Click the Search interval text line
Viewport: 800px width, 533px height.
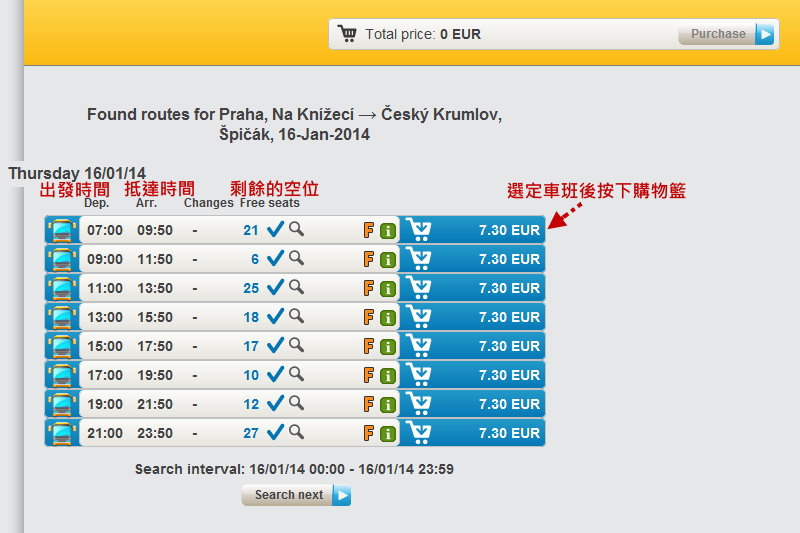294,469
